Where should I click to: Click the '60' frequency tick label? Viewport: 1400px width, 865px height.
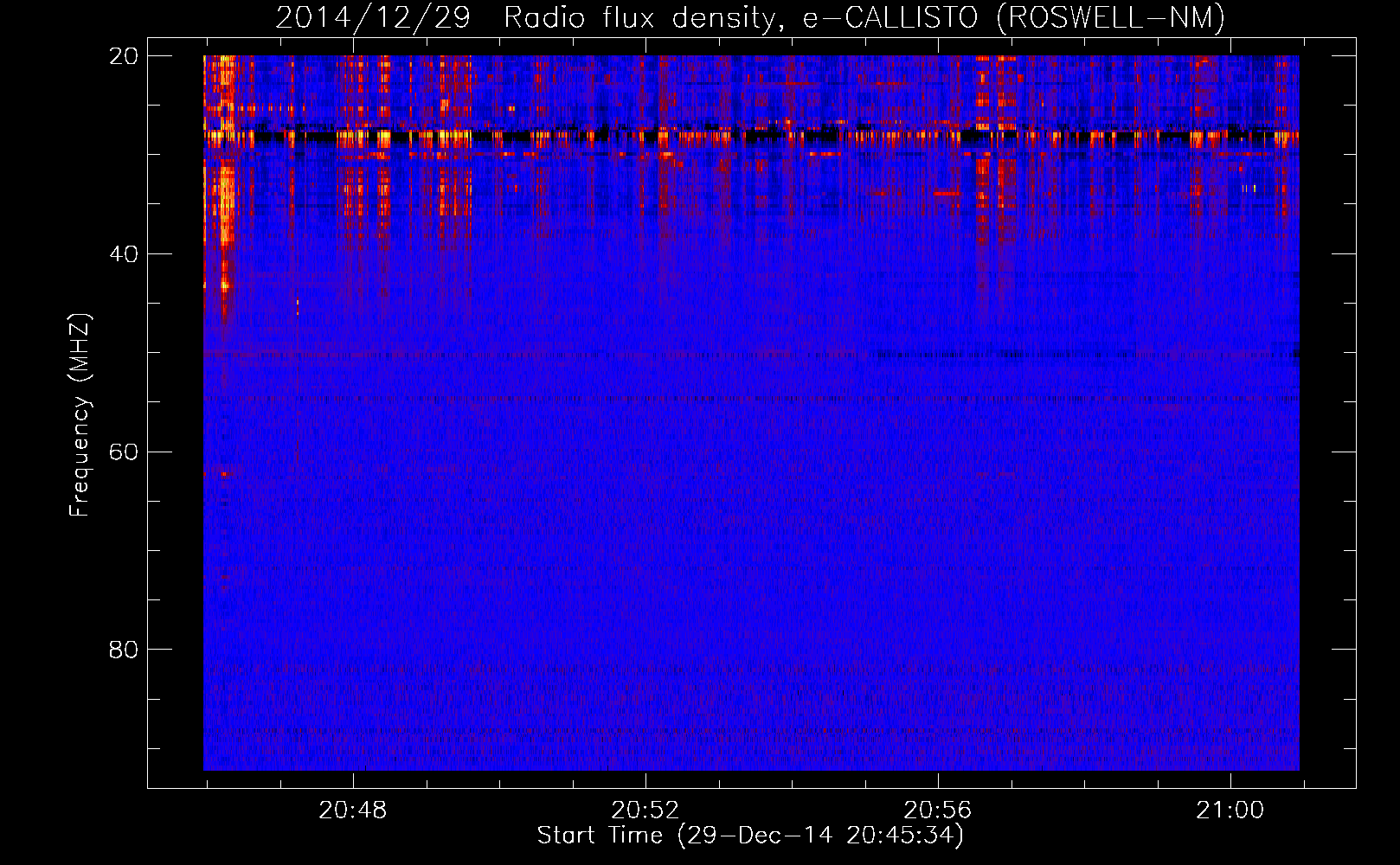click(x=124, y=452)
